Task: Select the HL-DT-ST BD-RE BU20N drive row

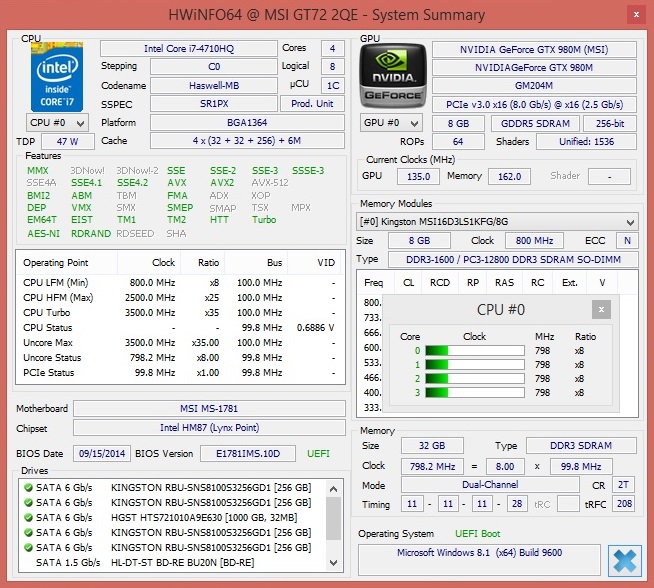Action: point(173,563)
